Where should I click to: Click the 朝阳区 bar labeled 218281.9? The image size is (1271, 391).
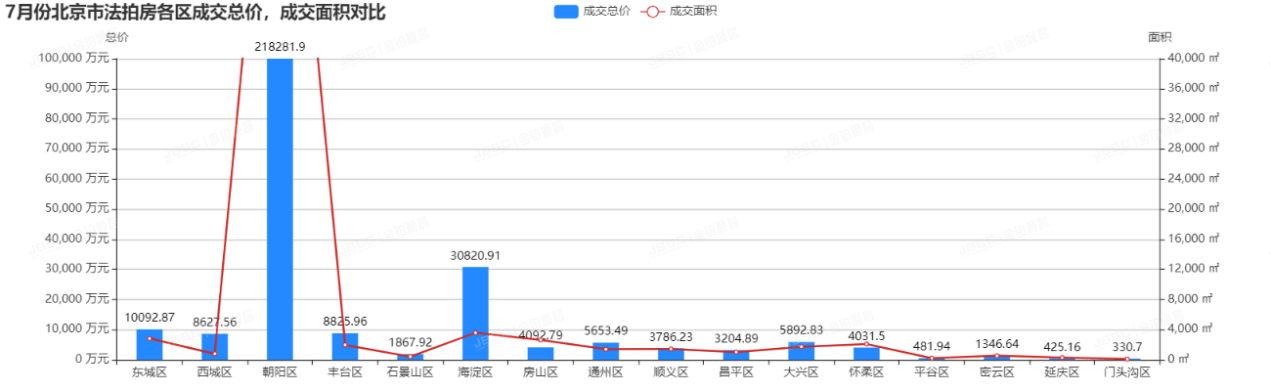click(280, 209)
